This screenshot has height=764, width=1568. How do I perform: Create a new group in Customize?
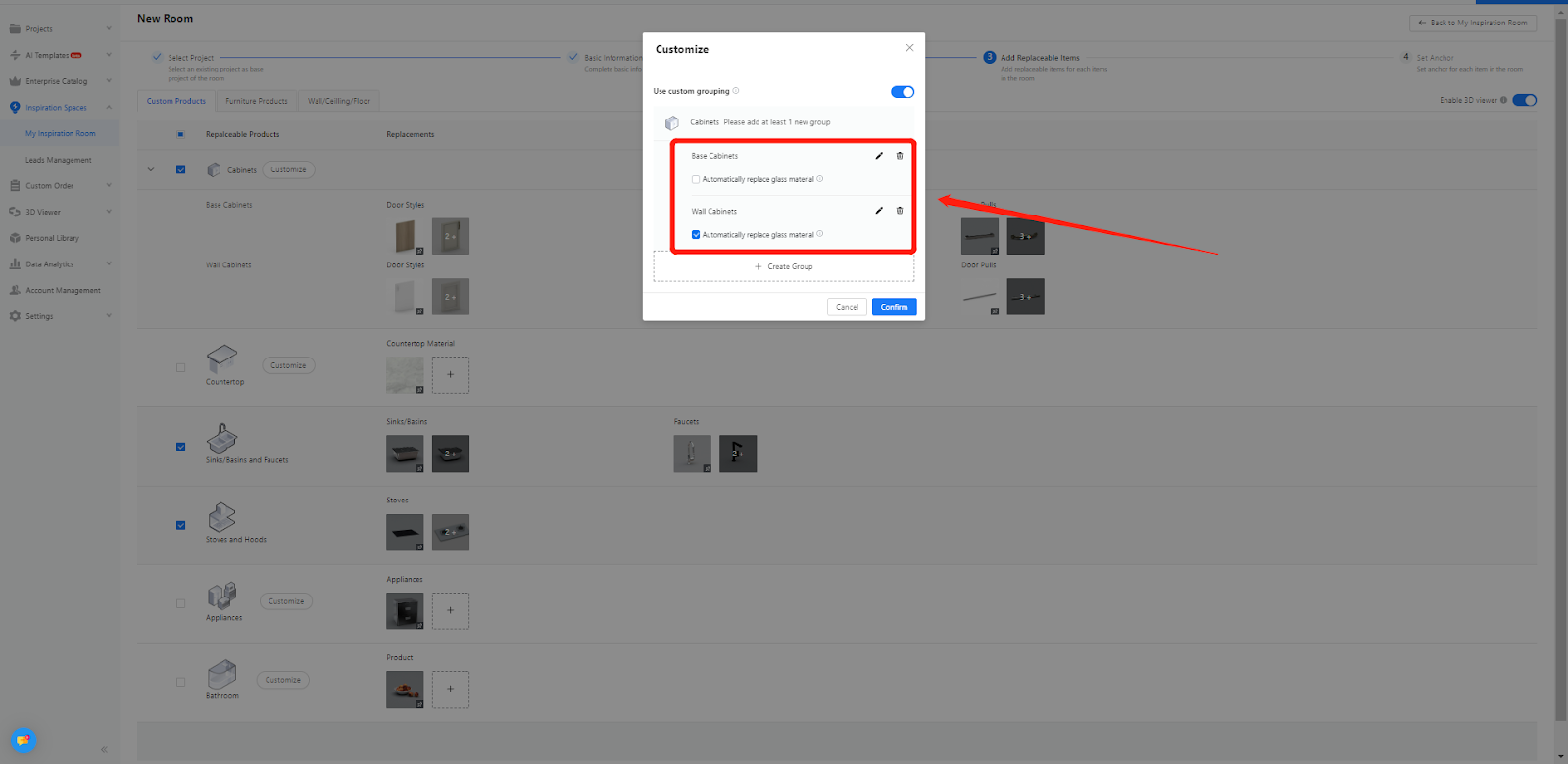click(784, 266)
